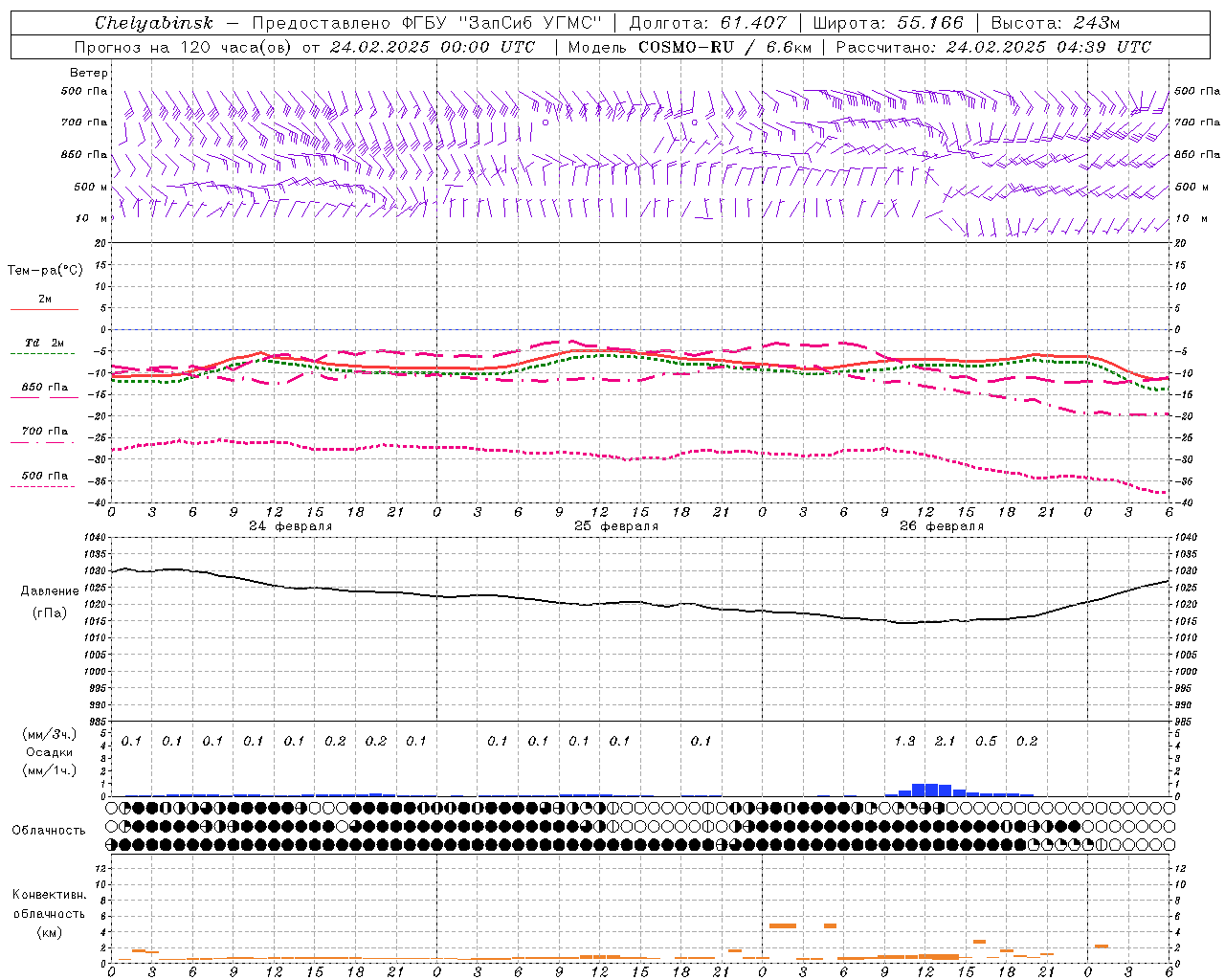Click the (мм/1ч.) unit label
The width and height of the screenshot is (1225, 980).
(49, 770)
